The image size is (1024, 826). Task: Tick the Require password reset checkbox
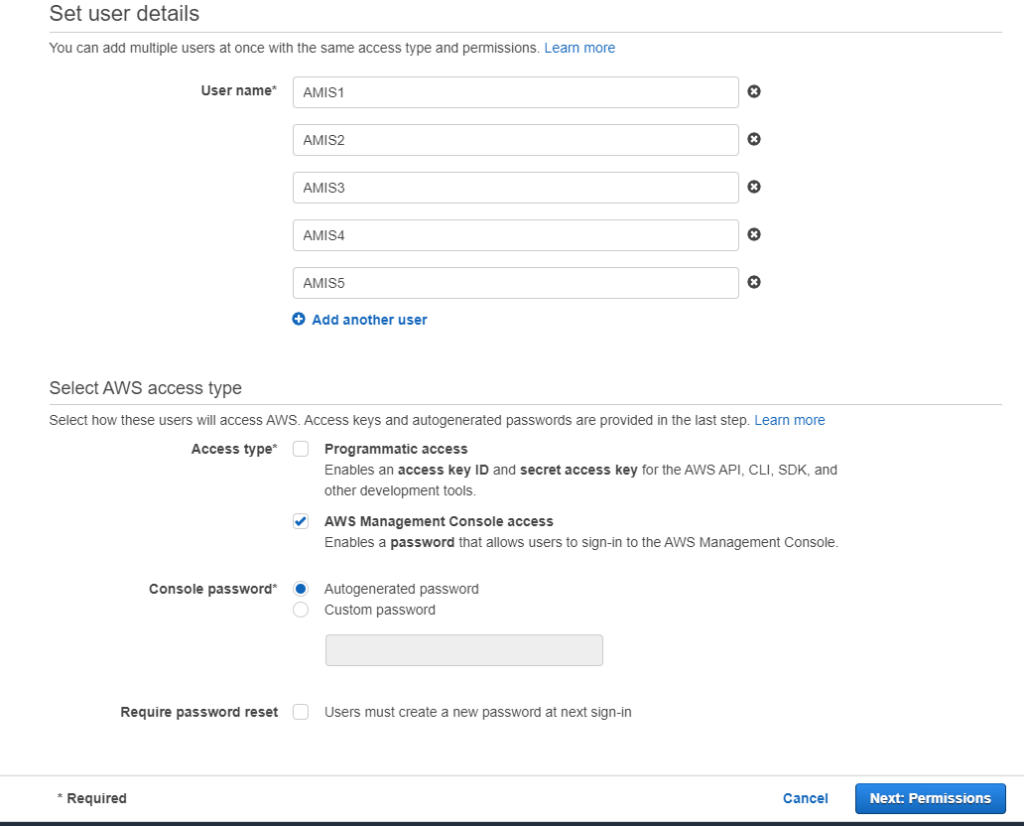[x=301, y=712]
